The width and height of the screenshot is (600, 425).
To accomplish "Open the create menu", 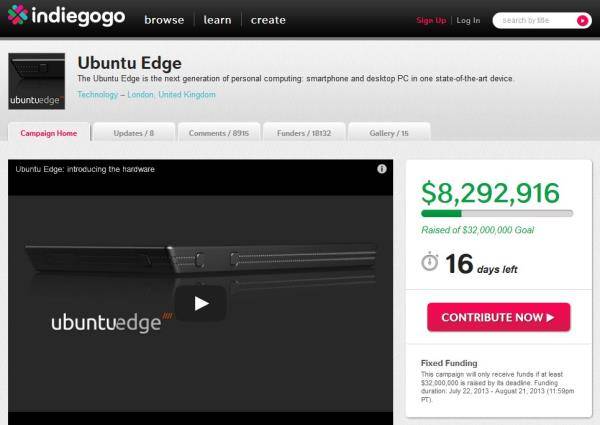I will [x=268, y=20].
